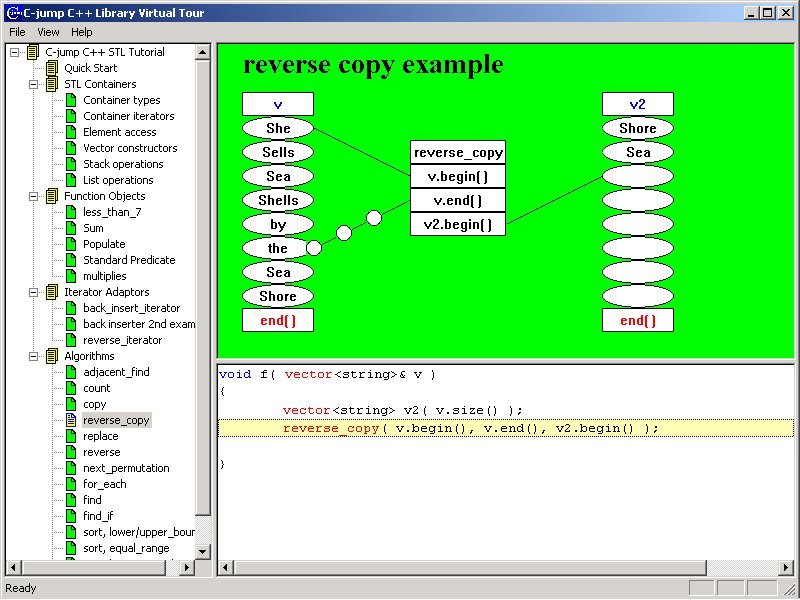The height and width of the screenshot is (600, 800).
Task: Click the find_if page icon
Action: (x=71, y=516)
